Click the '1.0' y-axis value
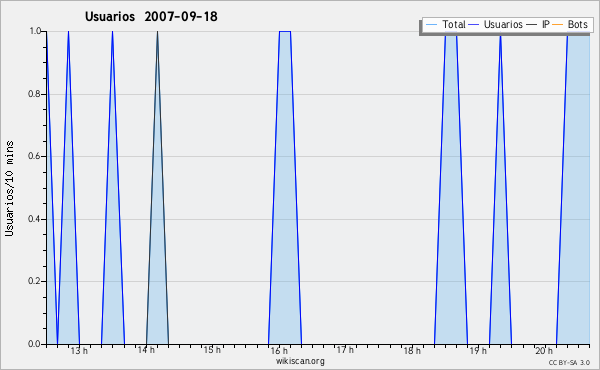The height and width of the screenshot is (370, 600). point(35,31)
